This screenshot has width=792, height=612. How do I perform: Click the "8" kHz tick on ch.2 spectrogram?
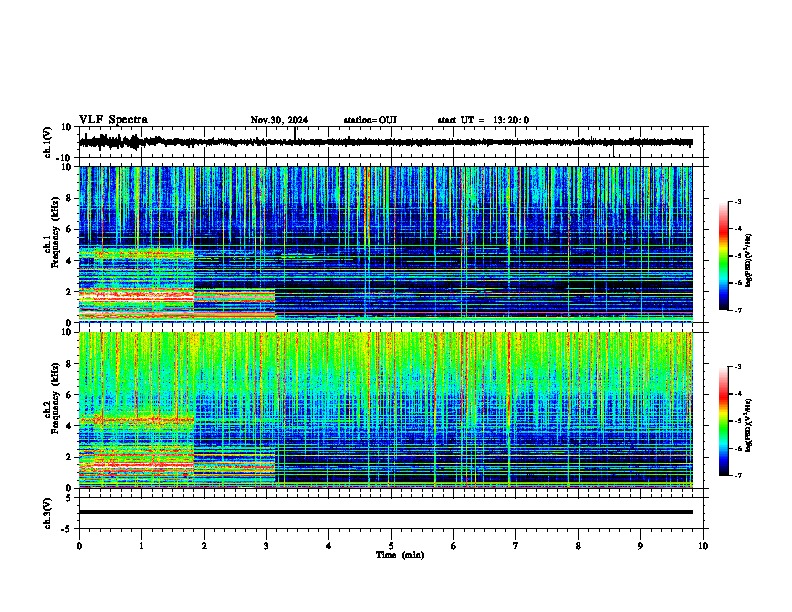[69, 364]
